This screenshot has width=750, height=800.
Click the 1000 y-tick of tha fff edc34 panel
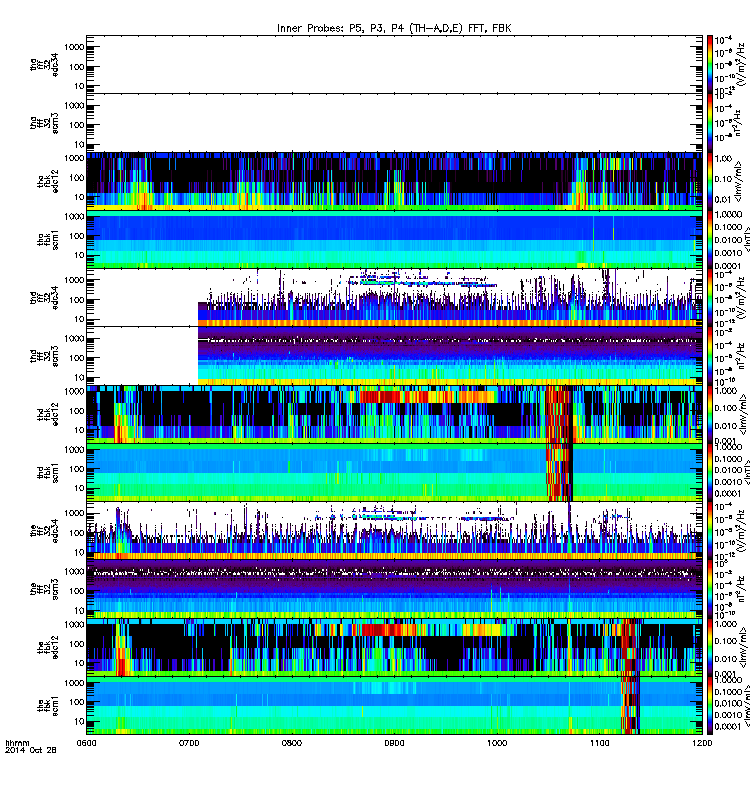pos(74,47)
